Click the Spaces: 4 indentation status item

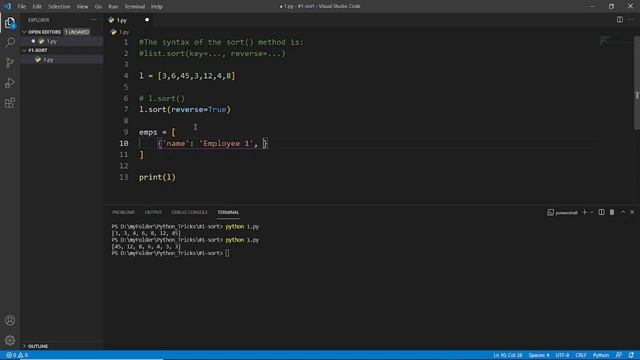[539, 355]
